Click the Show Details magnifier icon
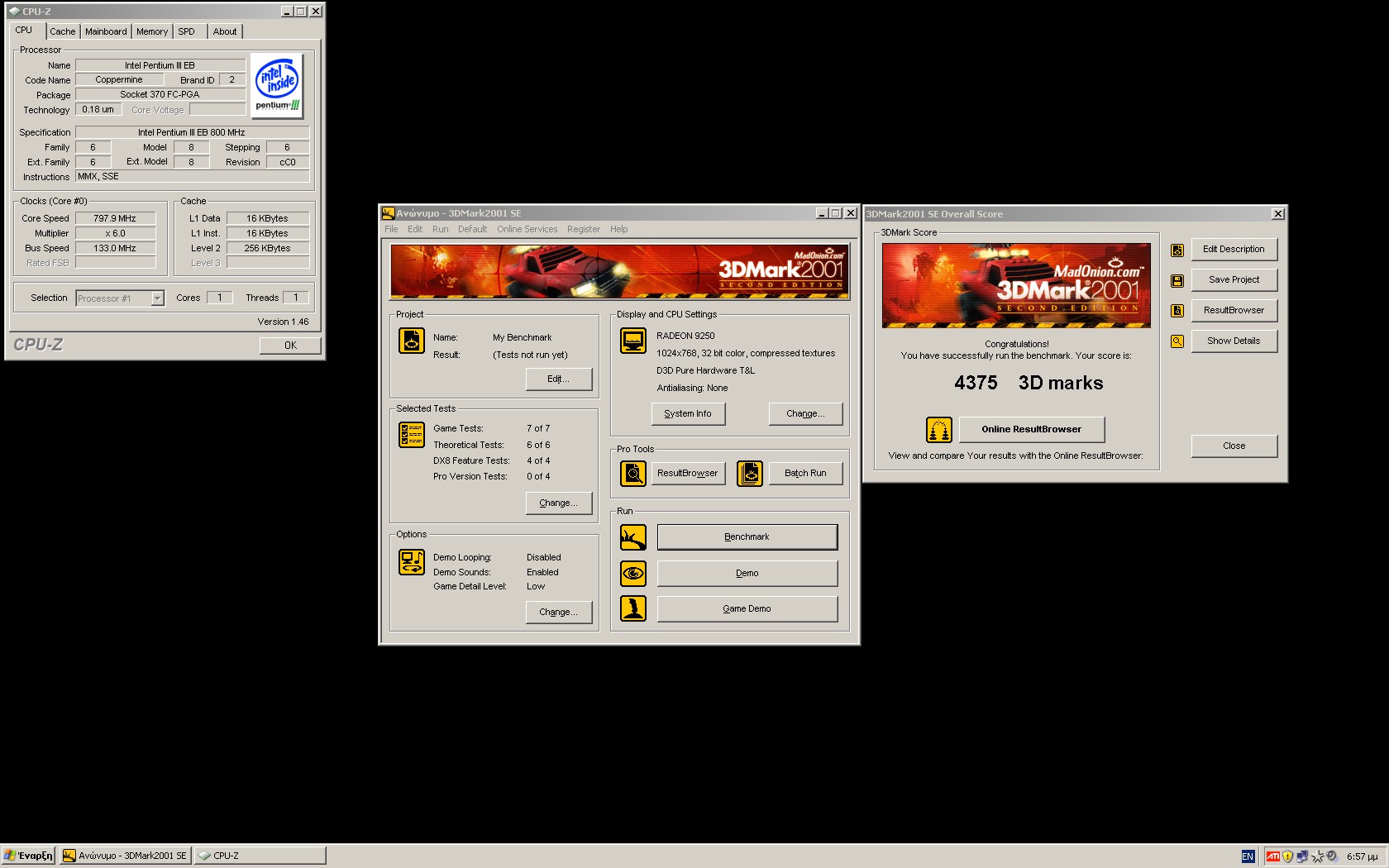This screenshot has height=868, width=1389. pyautogui.click(x=1177, y=341)
